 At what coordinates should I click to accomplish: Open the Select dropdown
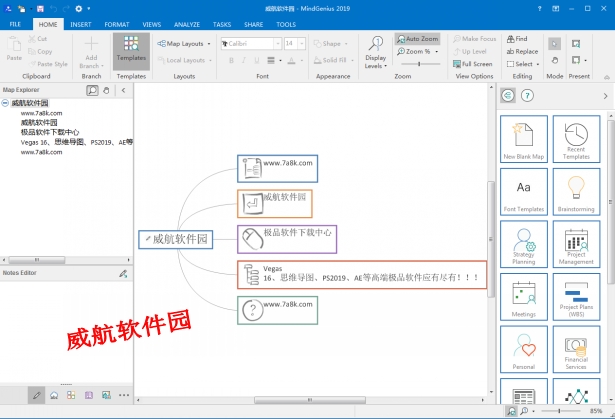point(523,64)
